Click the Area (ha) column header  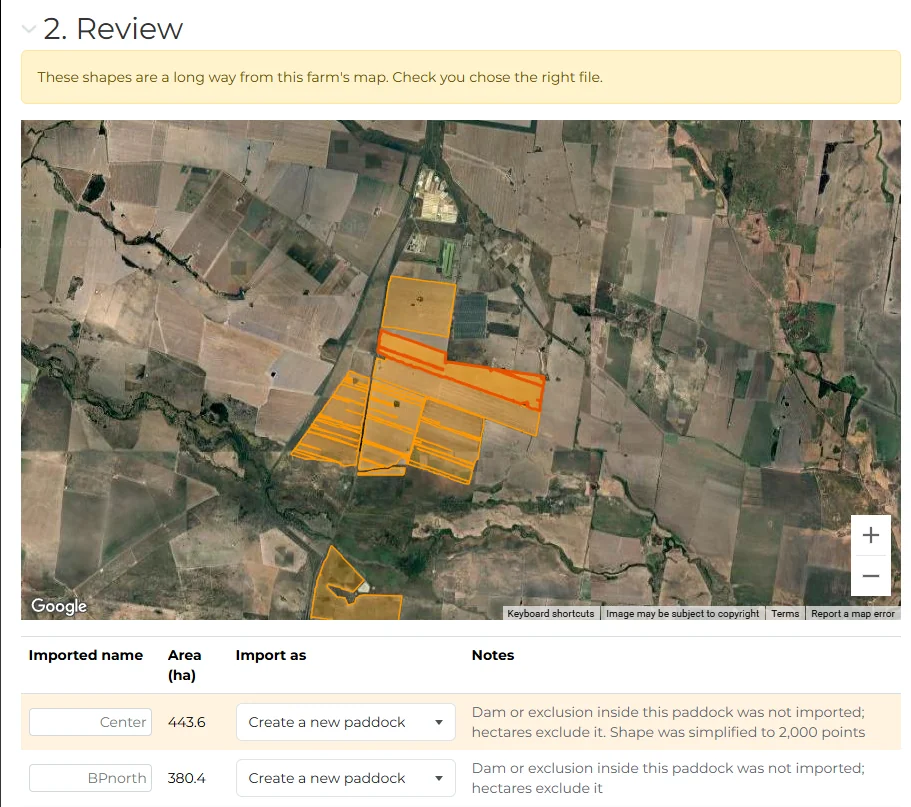[x=184, y=665]
